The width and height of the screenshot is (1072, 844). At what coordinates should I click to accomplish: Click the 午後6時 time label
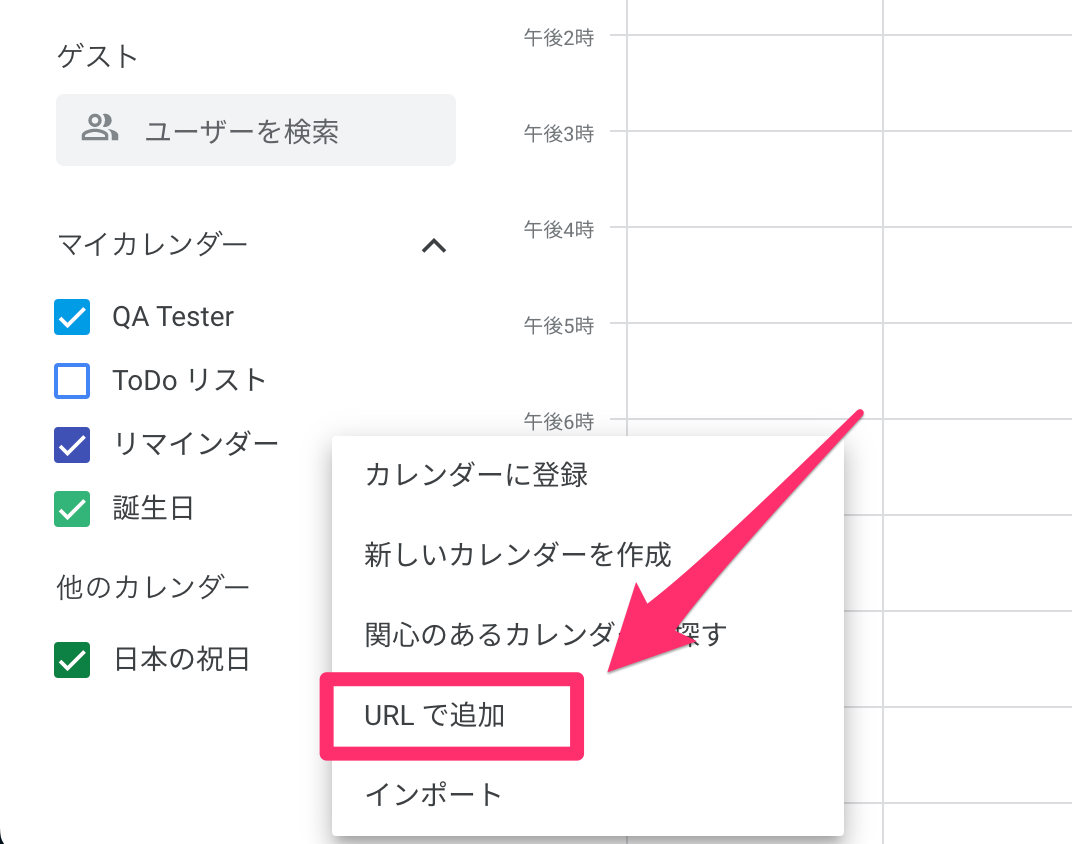tap(557, 422)
